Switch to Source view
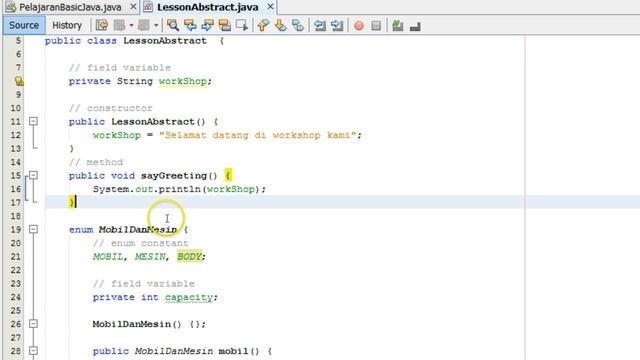 [24, 25]
